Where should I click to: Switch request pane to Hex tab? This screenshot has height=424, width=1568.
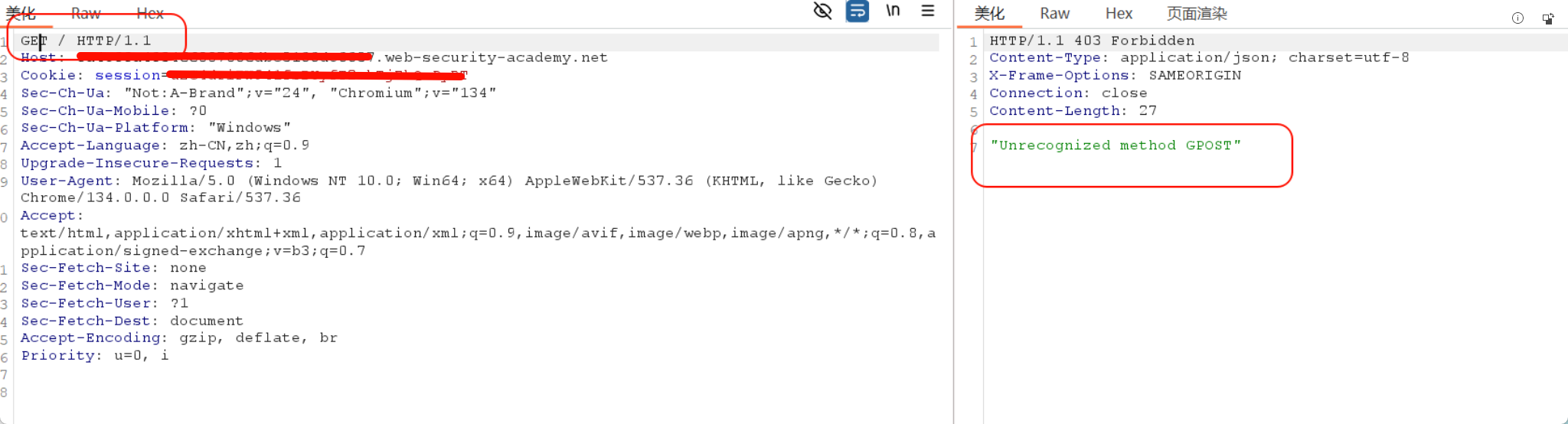point(150,14)
